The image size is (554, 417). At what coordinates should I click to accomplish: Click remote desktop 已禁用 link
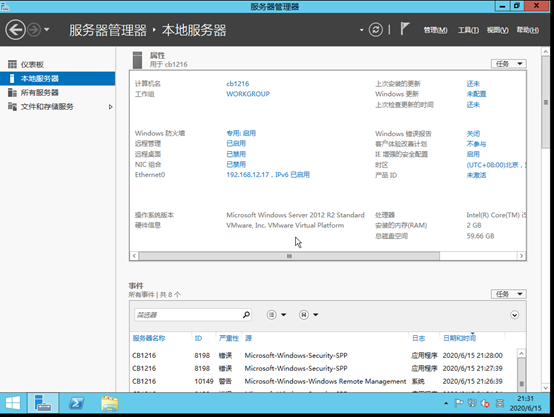click(x=236, y=154)
